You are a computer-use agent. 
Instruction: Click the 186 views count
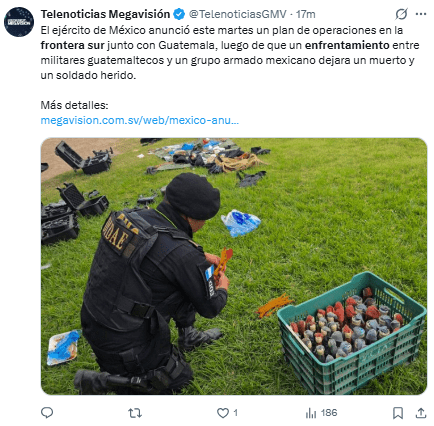point(329,413)
